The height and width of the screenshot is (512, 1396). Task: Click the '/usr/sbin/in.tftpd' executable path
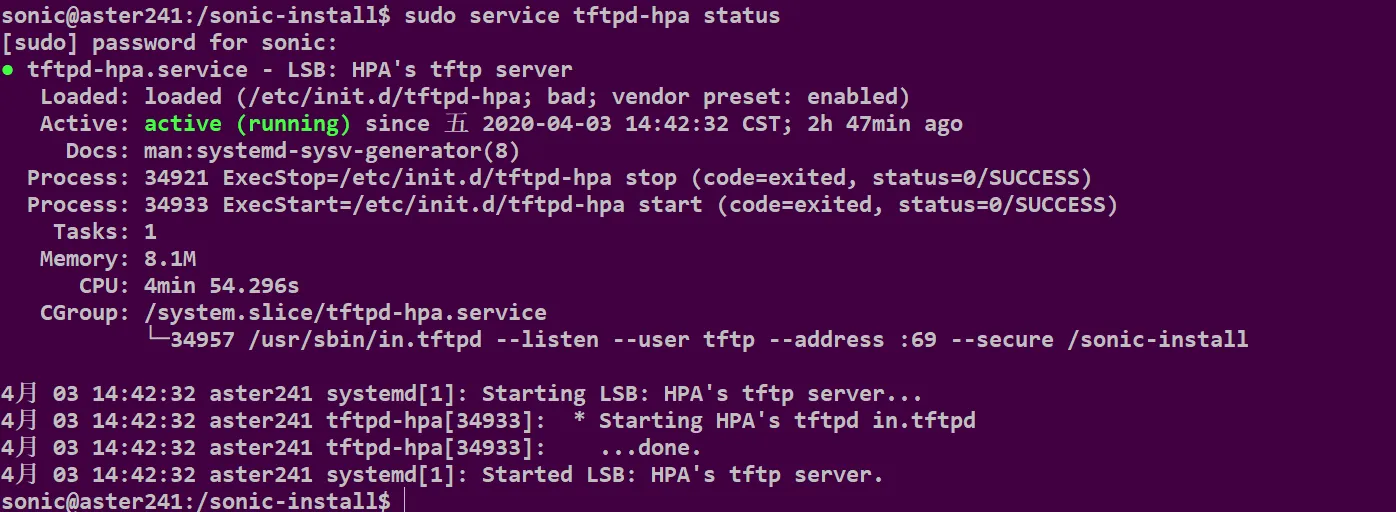pyautogui.click(x=365, y=340)
